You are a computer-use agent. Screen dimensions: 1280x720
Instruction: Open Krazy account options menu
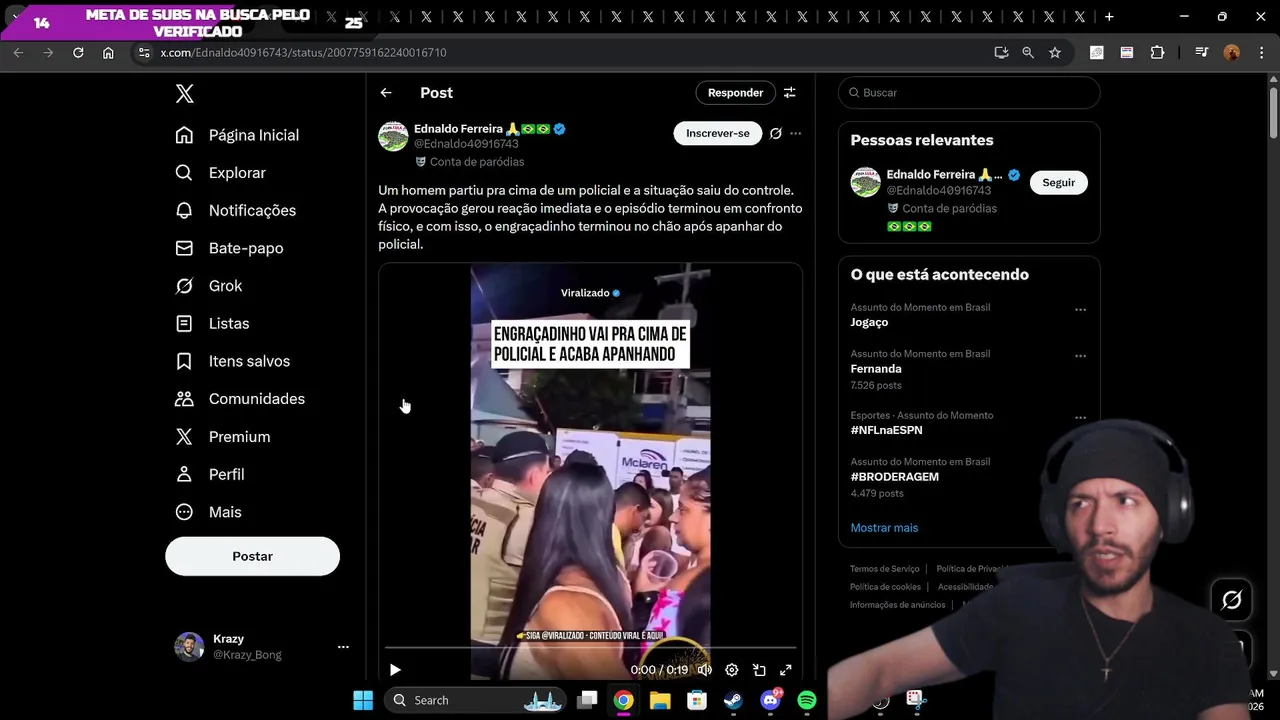click(x=343, y=647)
